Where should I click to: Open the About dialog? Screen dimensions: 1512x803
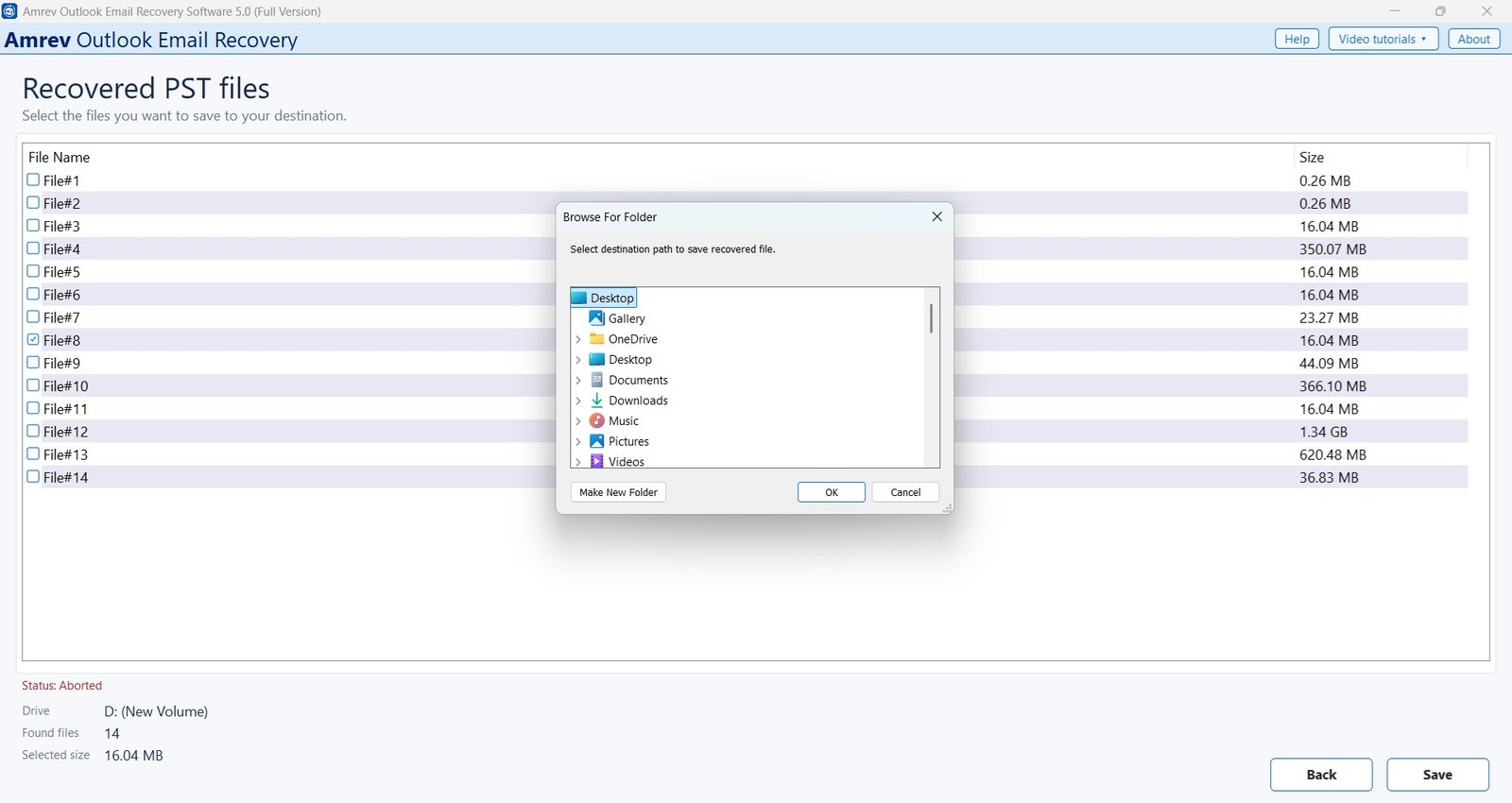(x=1473, y=39)
